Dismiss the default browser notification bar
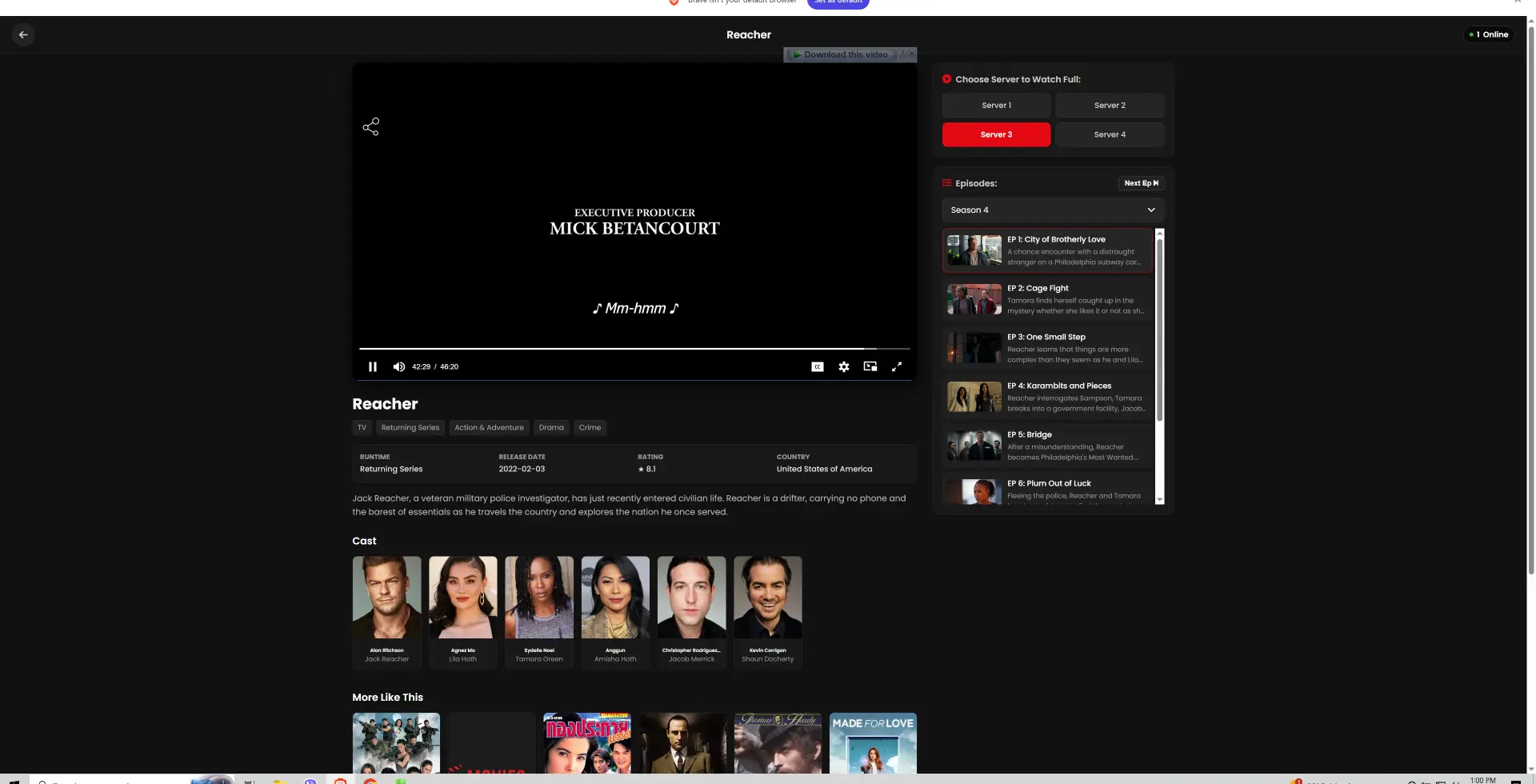This screenshot has width=1536, height=784. click(x=1518, y=2)
